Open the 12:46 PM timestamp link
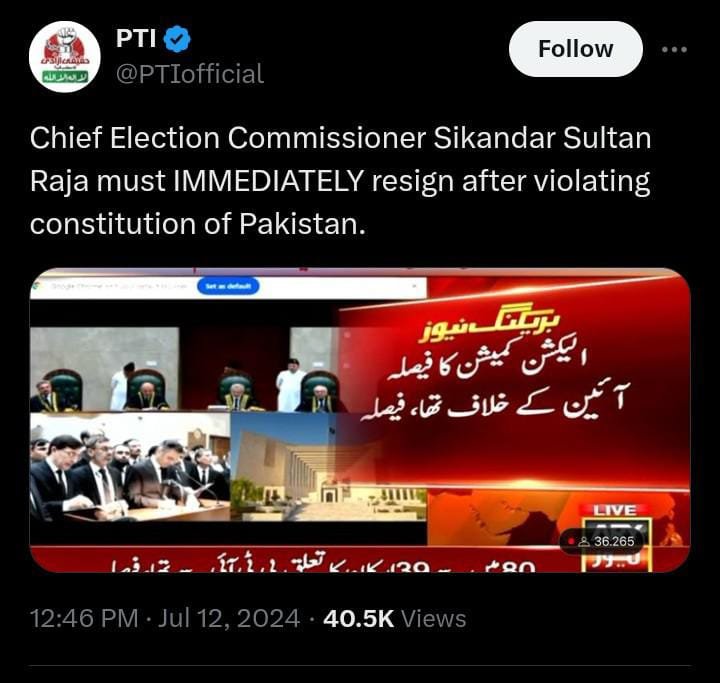This screenshot has width=720, height=683. tap(84, 618)
